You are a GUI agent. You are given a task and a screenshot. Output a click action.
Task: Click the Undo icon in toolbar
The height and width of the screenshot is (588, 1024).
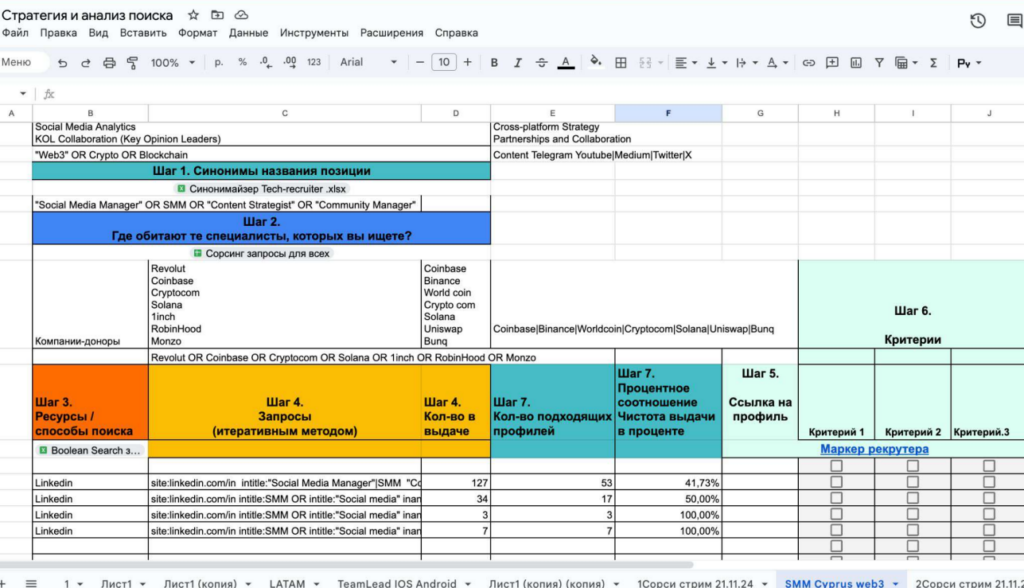coord(62,63)
